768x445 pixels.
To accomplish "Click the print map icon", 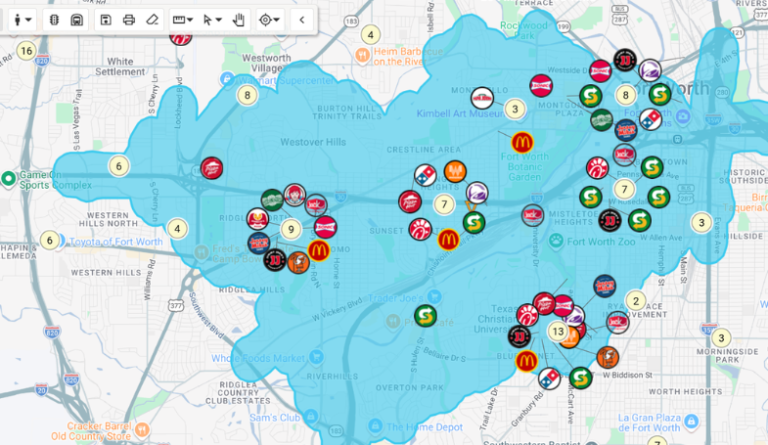I will tap(129, 20).
